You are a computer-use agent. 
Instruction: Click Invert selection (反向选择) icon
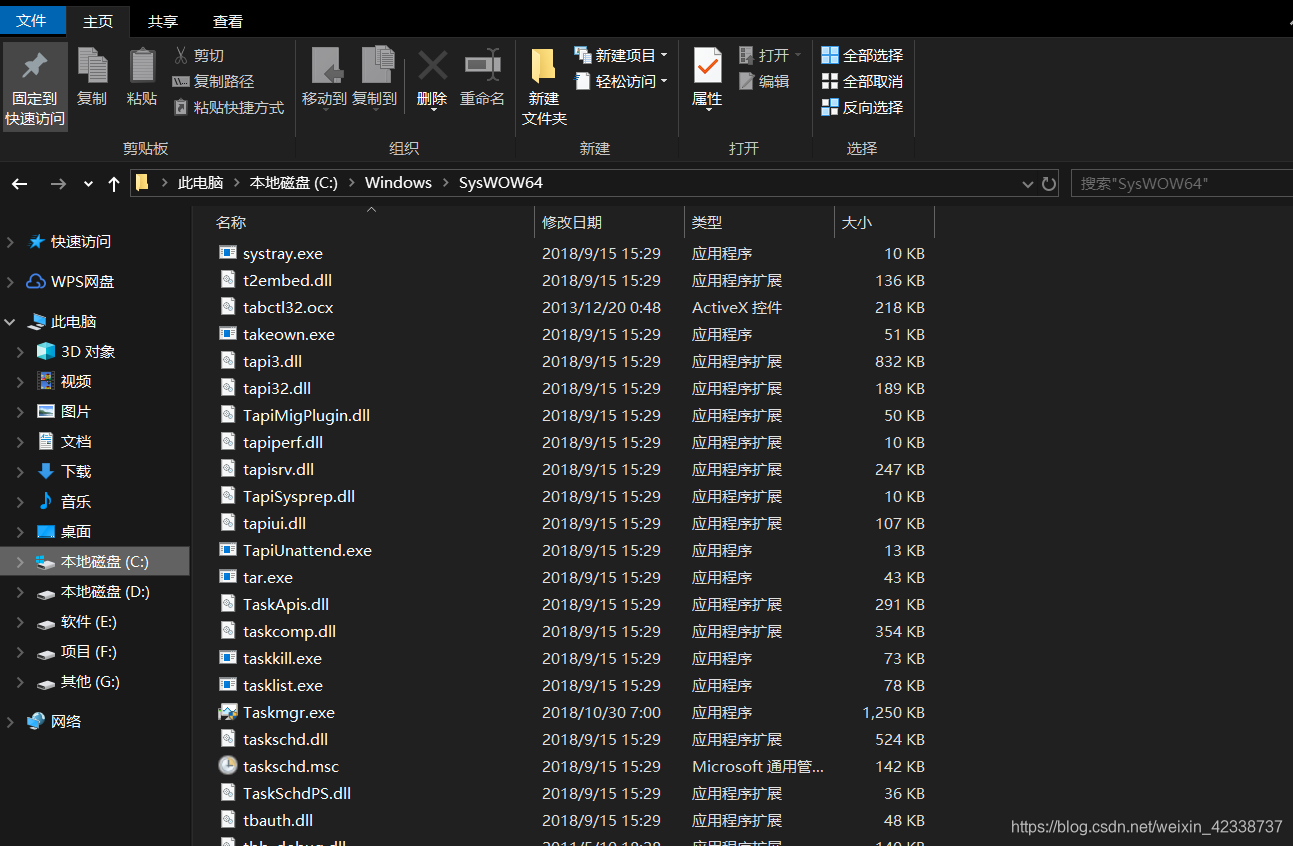point(830,108)
